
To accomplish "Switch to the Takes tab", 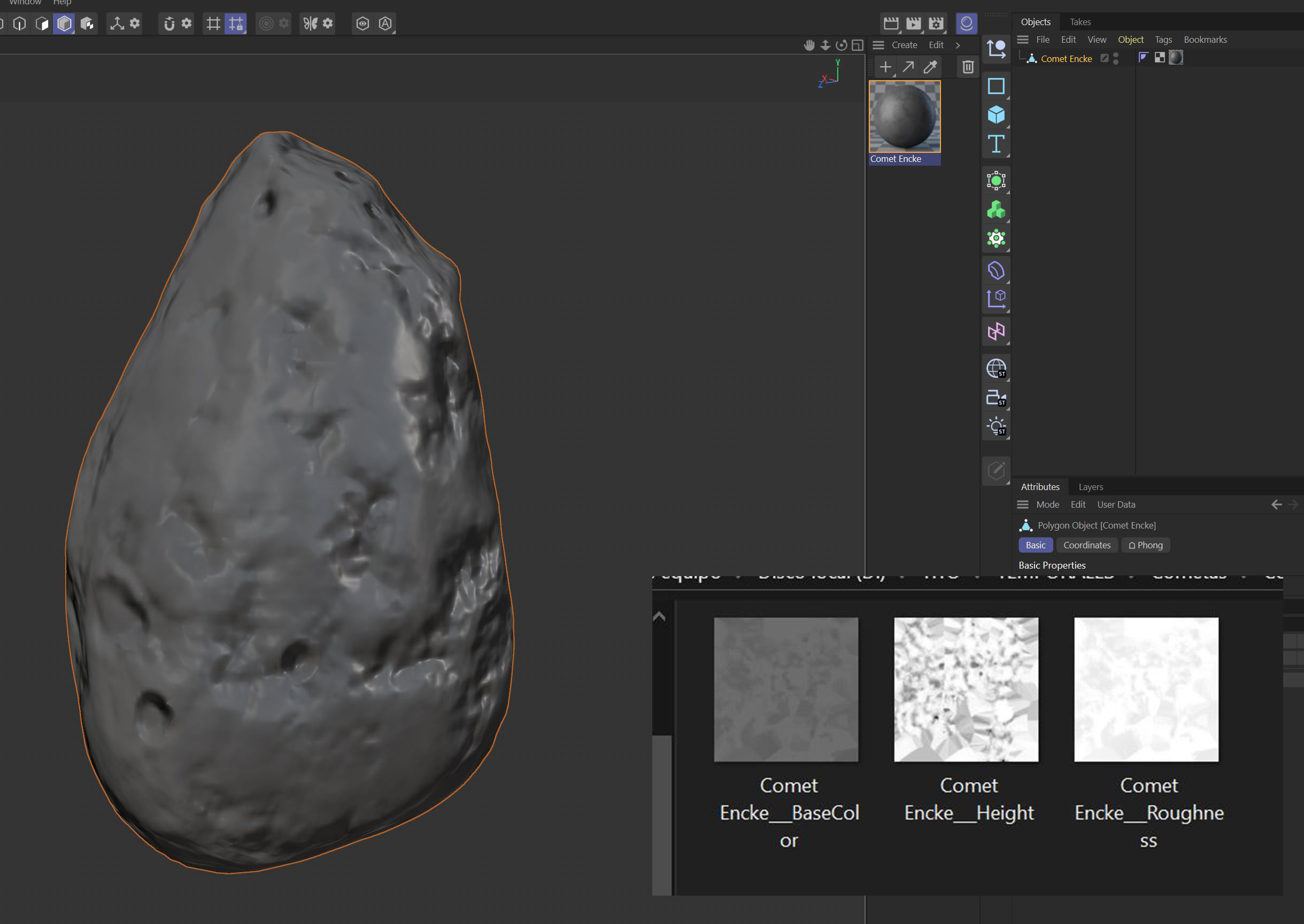I will (x=1080, y=21).
